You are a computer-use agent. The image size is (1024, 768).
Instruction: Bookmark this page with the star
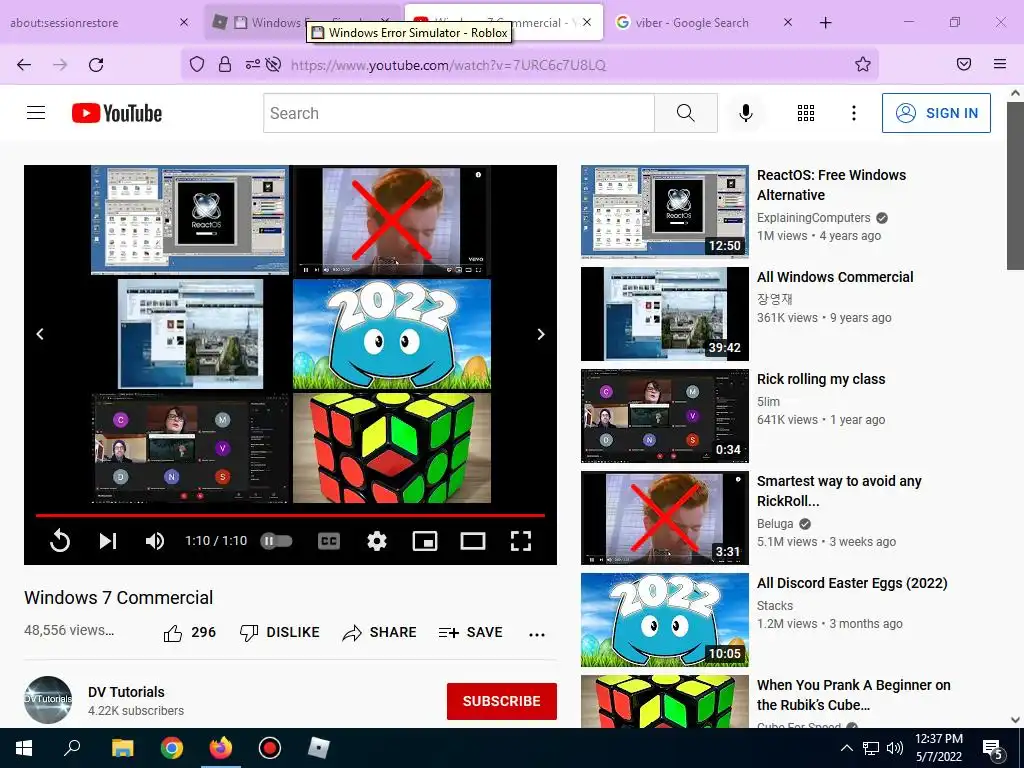tap(863, 64)
